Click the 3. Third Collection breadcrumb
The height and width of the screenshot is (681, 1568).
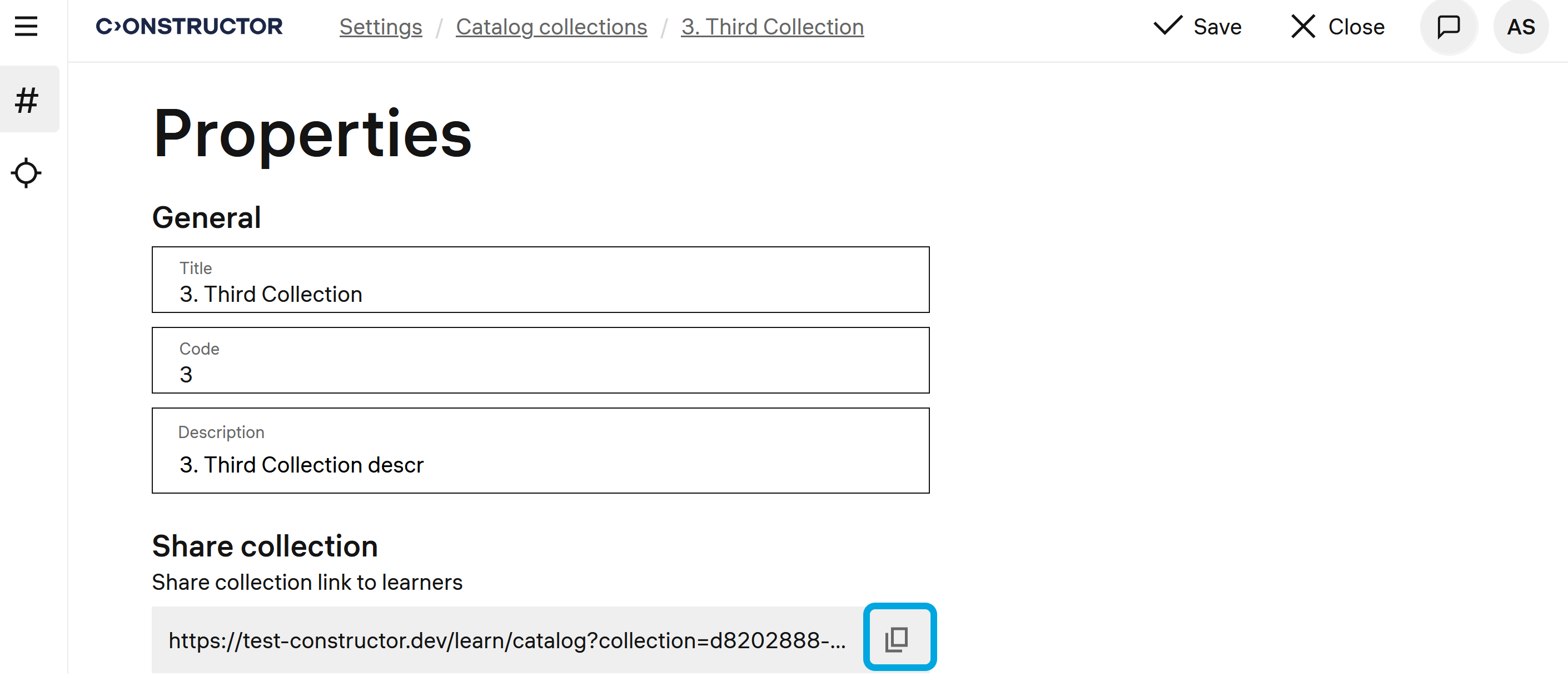tap(772, 27)
